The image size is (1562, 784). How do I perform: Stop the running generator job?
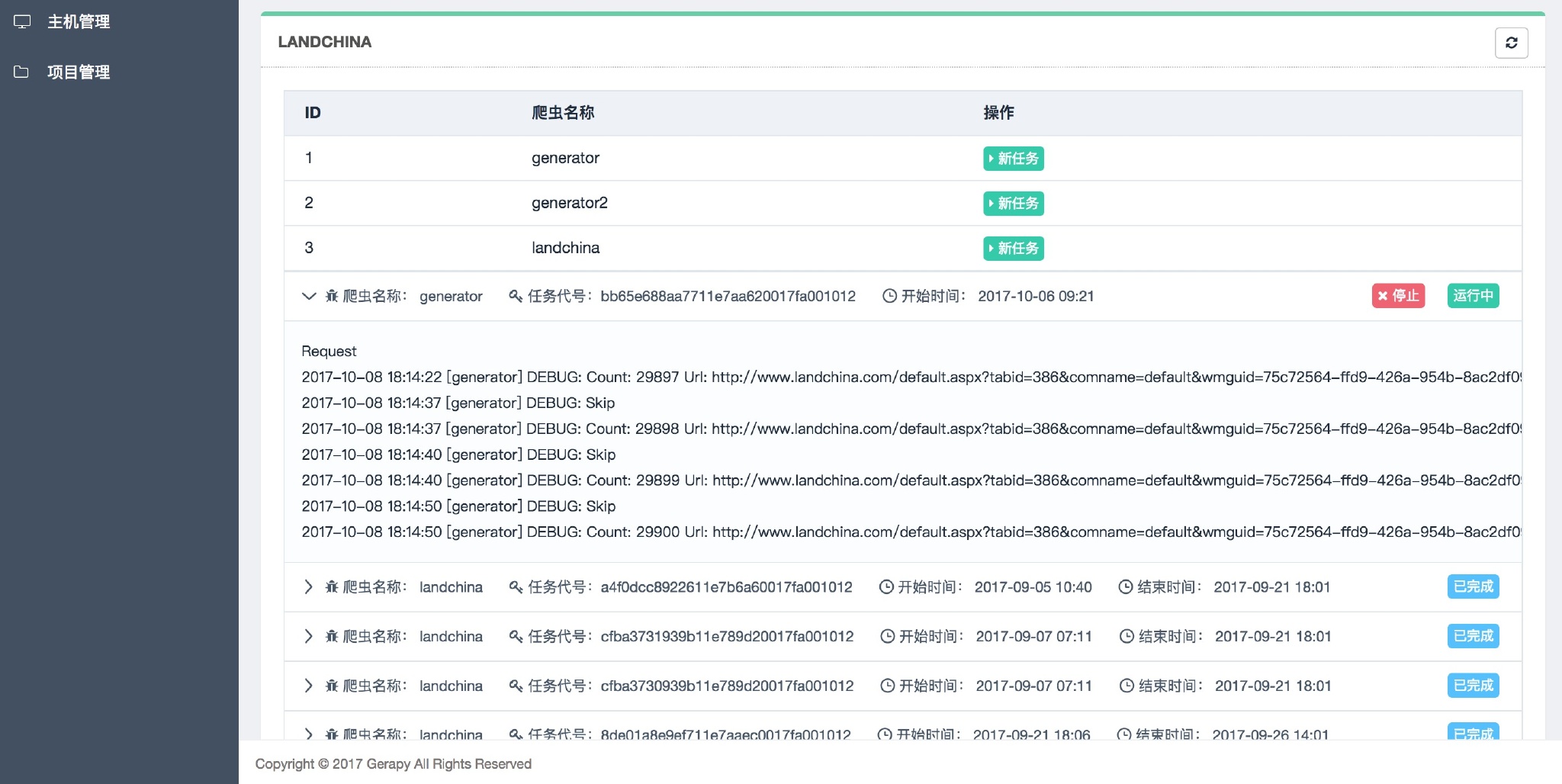[x=1398, y=296]
